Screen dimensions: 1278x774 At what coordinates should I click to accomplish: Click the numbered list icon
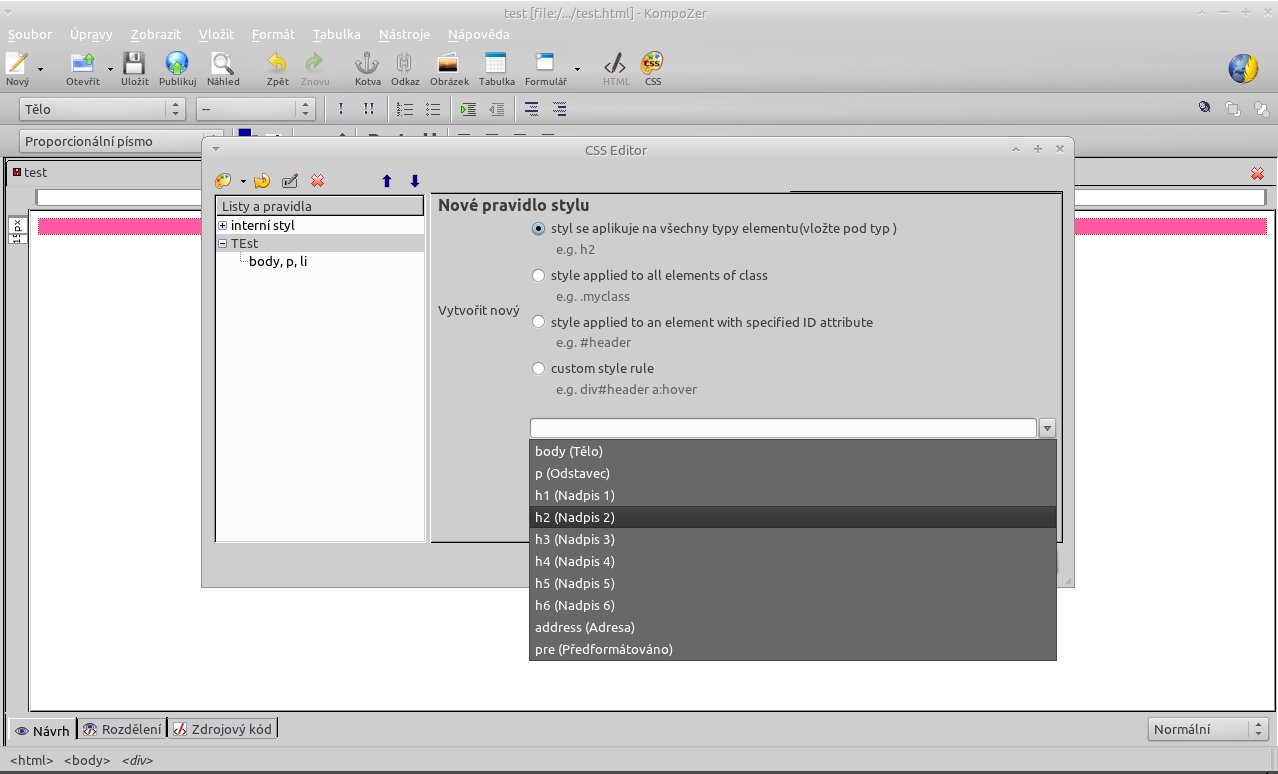(x=405, y=109)
